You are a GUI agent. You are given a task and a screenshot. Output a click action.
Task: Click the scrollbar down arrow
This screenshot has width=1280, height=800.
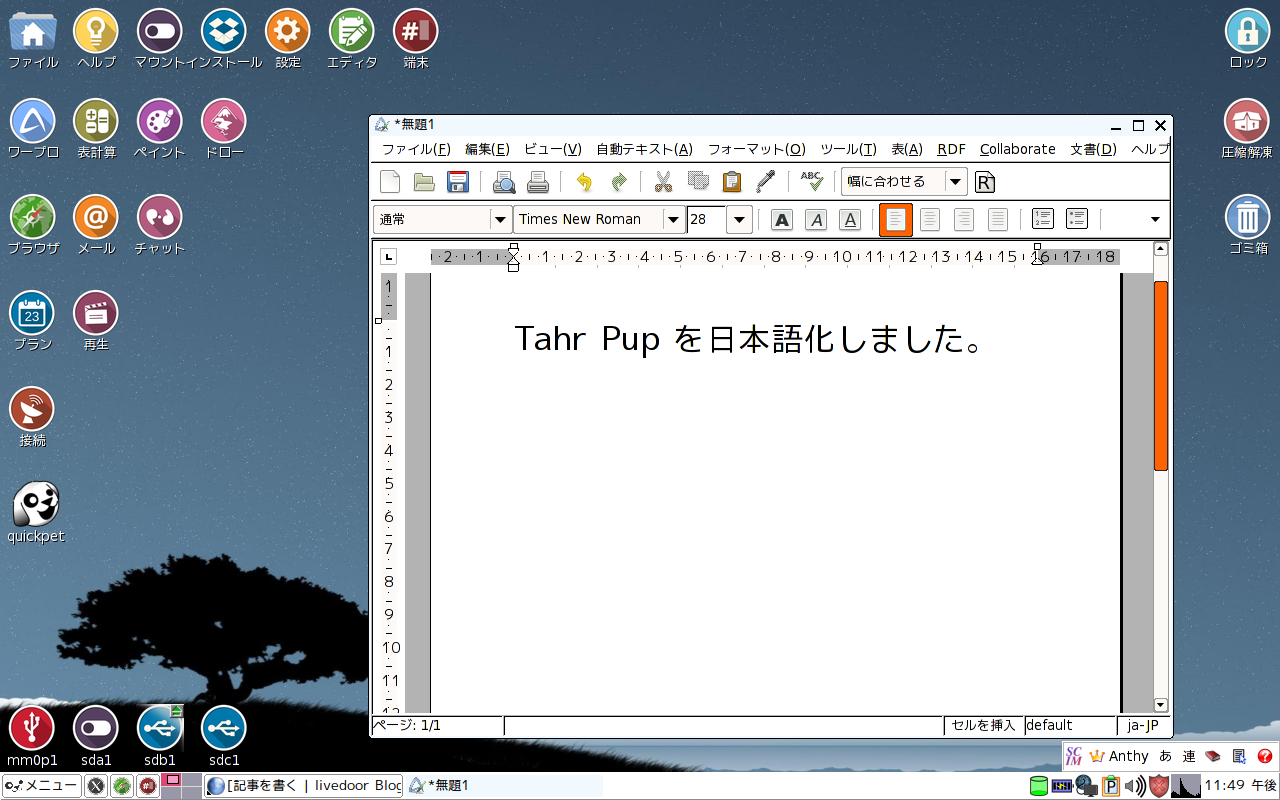1161,704
